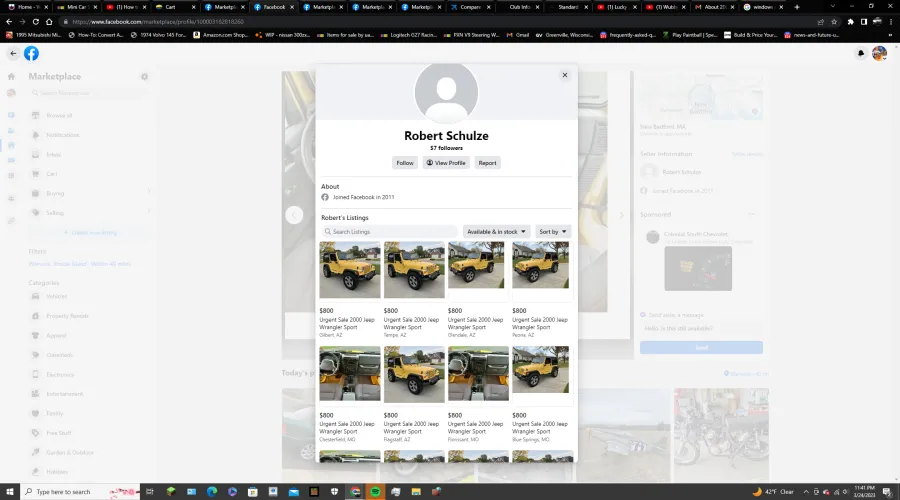Open View Profile for Robert Schulze
This screenshot has width=900, height=500.
click(x=446, y=163)
